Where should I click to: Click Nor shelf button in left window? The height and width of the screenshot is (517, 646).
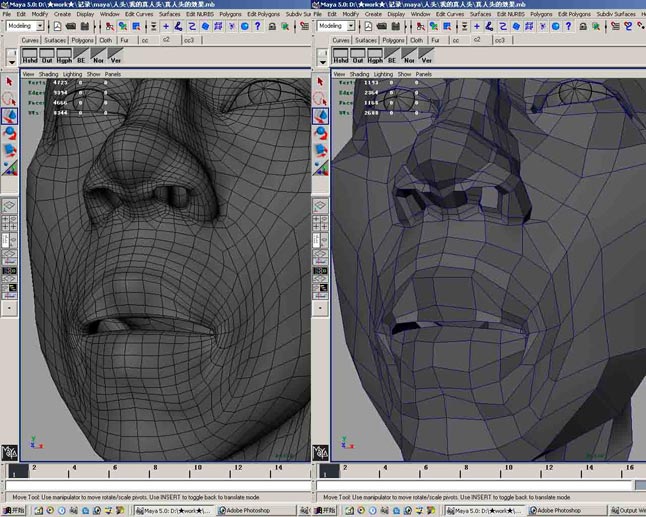pyautogui.click(x=98, y=55)
